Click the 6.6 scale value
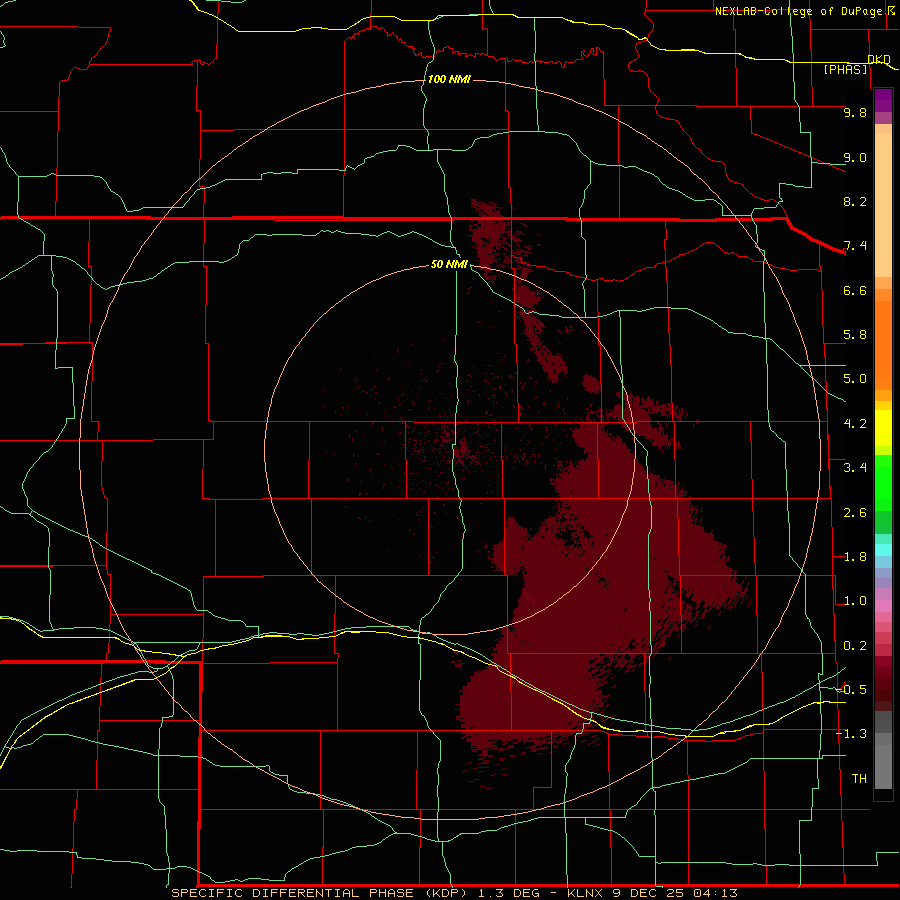The width and height of the screenshot is (900, 900). [855, 290]
